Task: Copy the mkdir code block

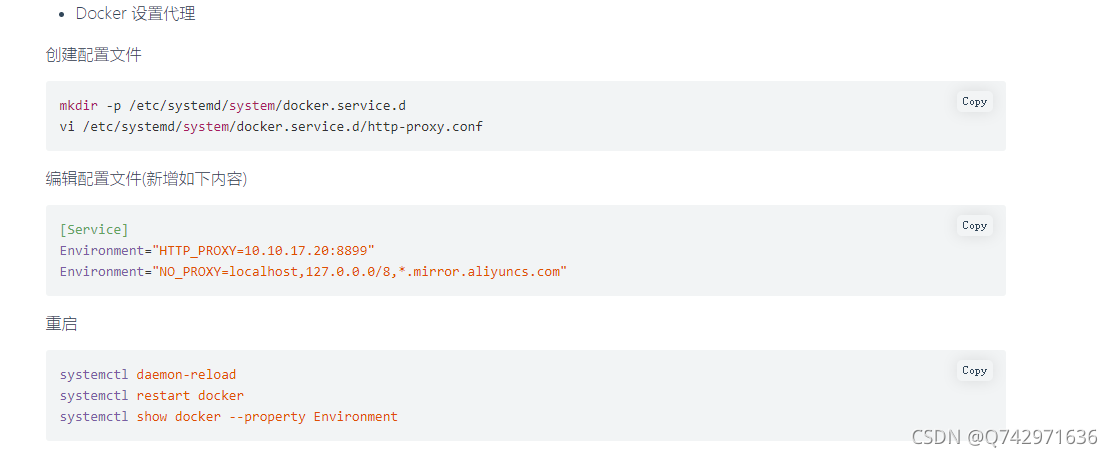Action: point(974,102)
